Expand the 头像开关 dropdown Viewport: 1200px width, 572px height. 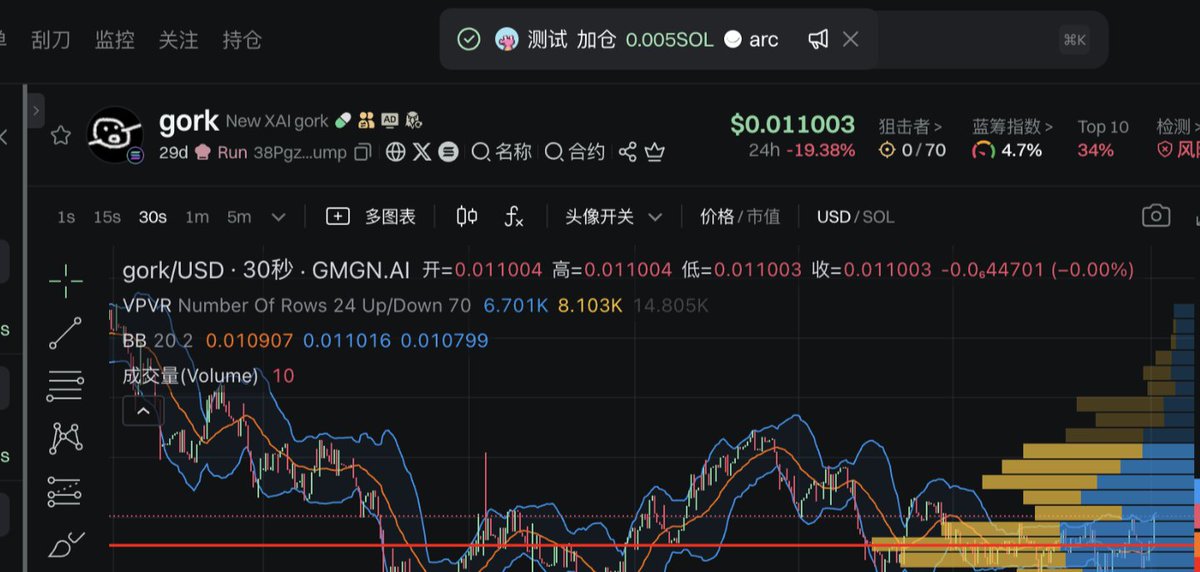[614, 217]
